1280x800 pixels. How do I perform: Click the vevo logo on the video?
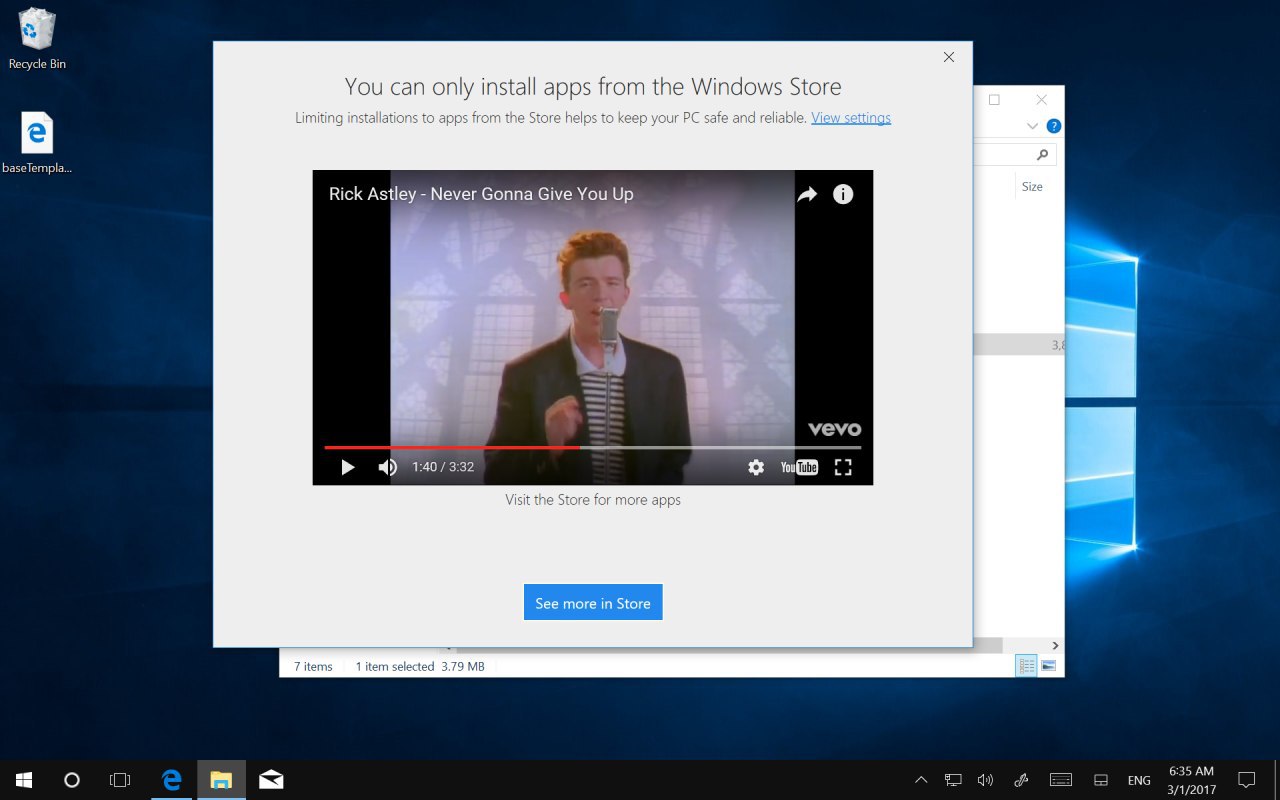[834, 429]
